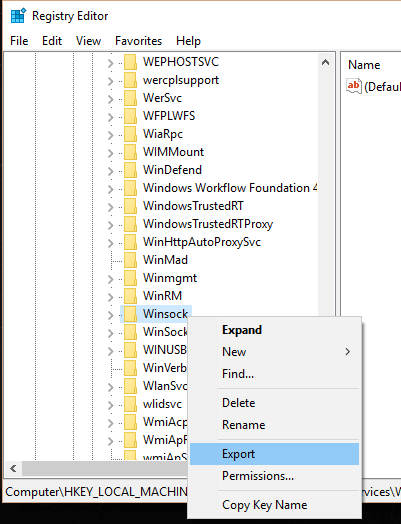Click the (Default) string value icon
Viewport: 401px width, 524px height.
(354, 86)
